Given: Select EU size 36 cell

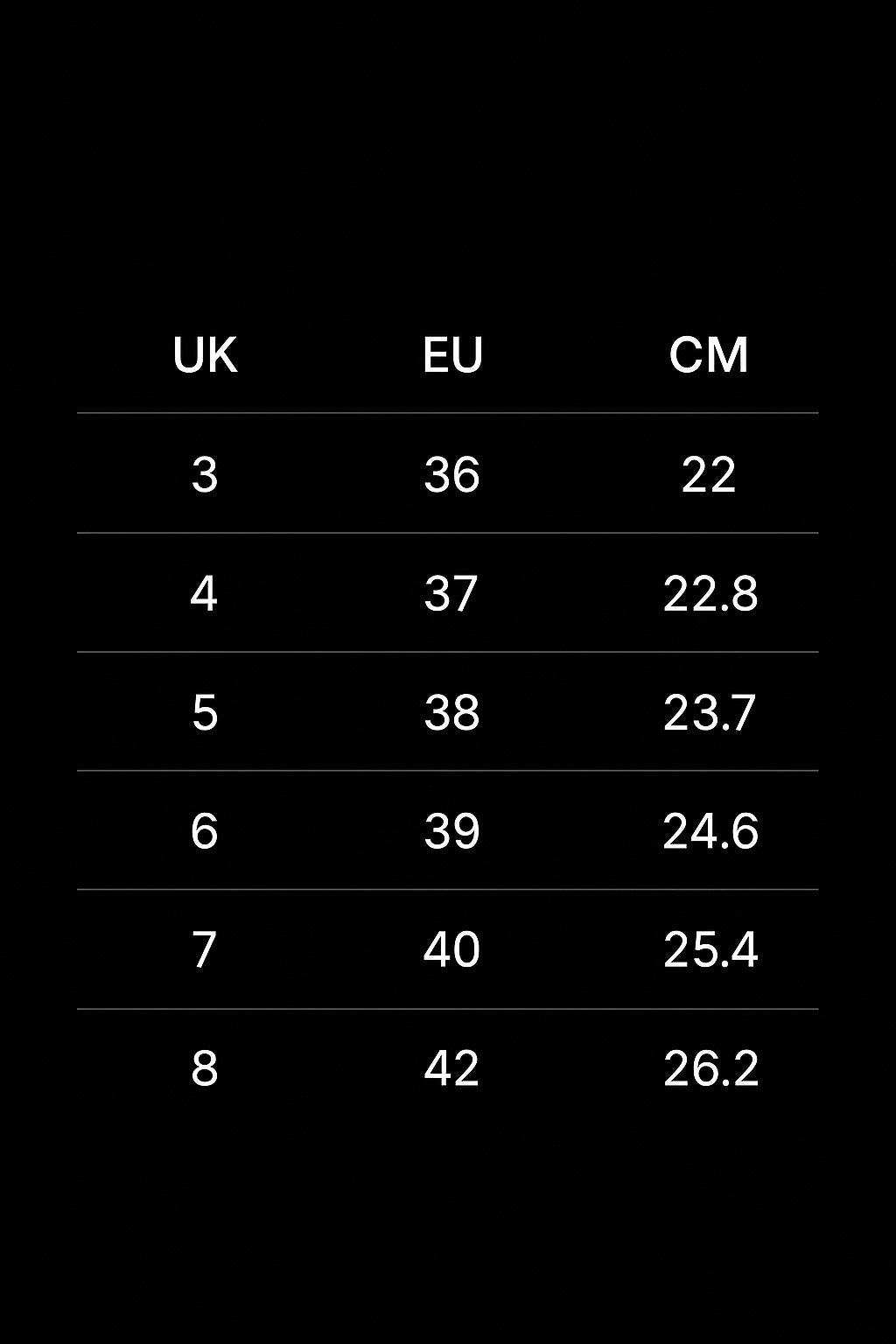Looking at the screenshot, I should click(451, 475).
